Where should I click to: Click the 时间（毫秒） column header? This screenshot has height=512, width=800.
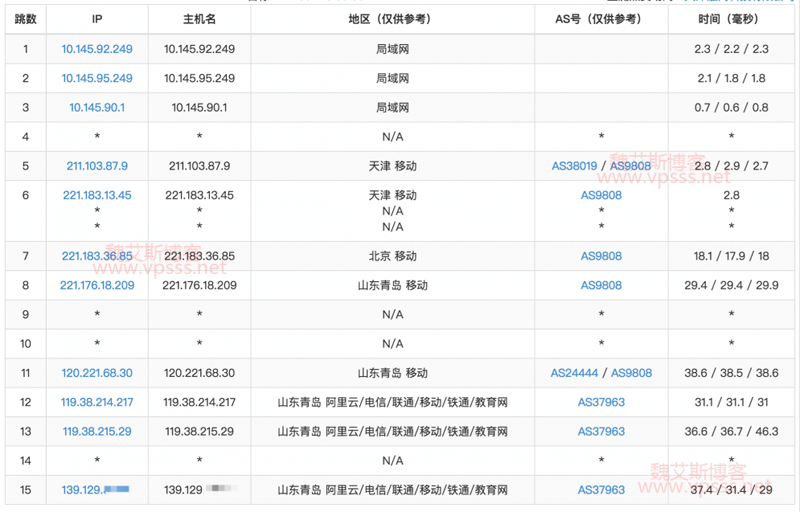click(731, 19)
